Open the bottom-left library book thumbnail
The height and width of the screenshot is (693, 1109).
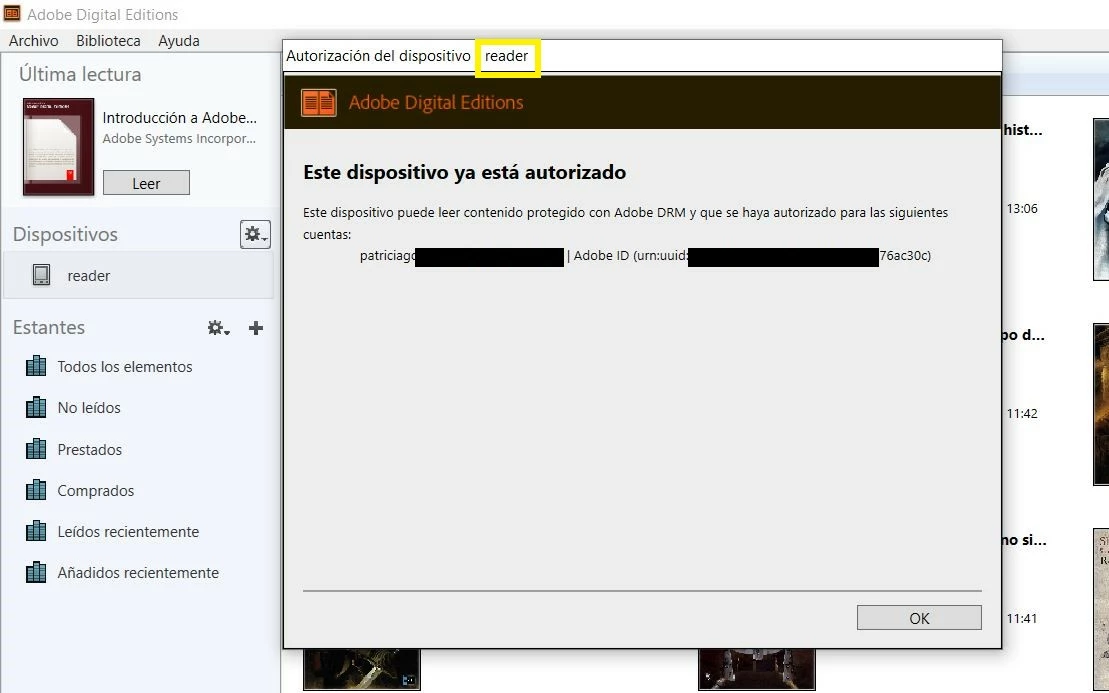coord(362,670)
